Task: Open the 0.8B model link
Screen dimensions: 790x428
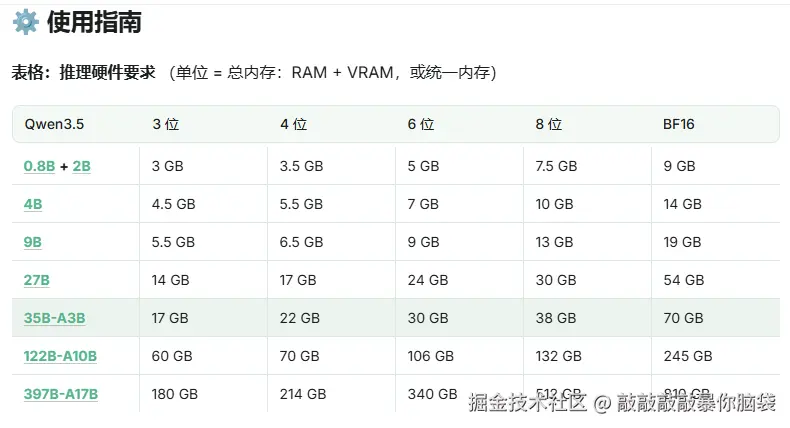Action: click(x=40, y=166)
